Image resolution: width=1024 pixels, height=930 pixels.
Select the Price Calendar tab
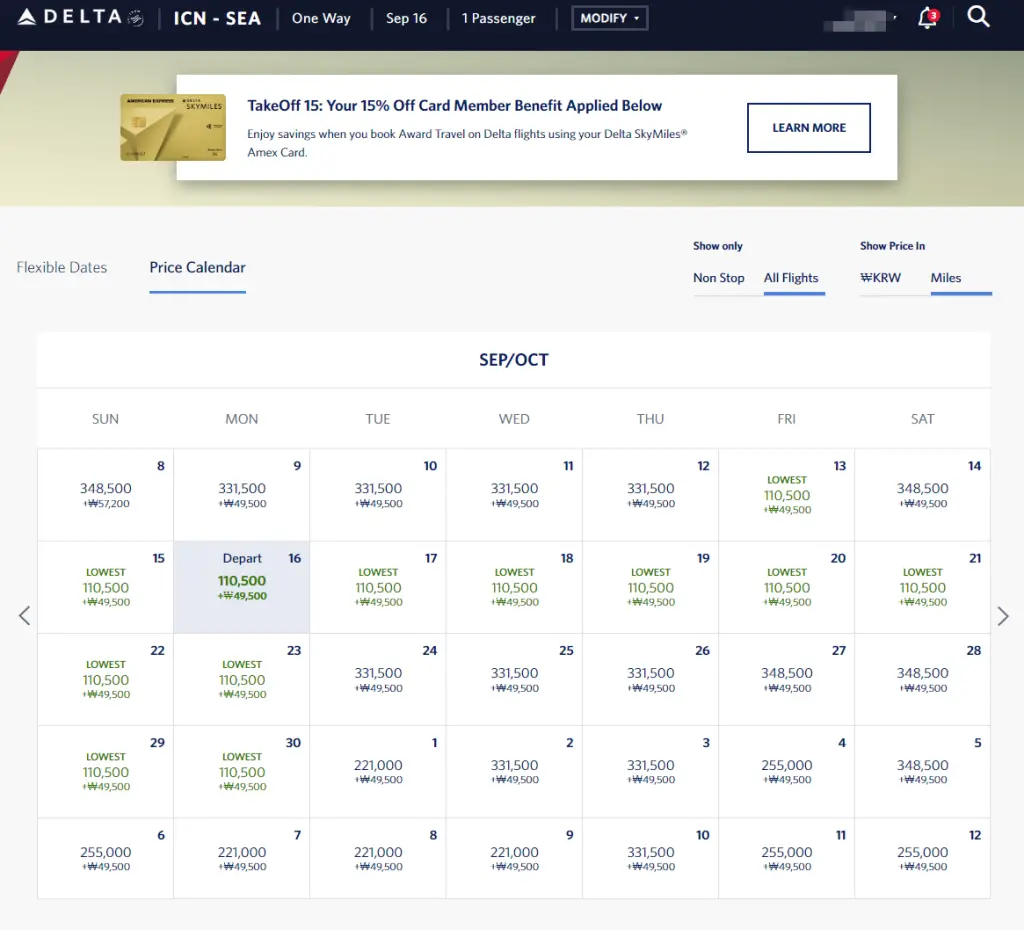[x=197, y=267]
